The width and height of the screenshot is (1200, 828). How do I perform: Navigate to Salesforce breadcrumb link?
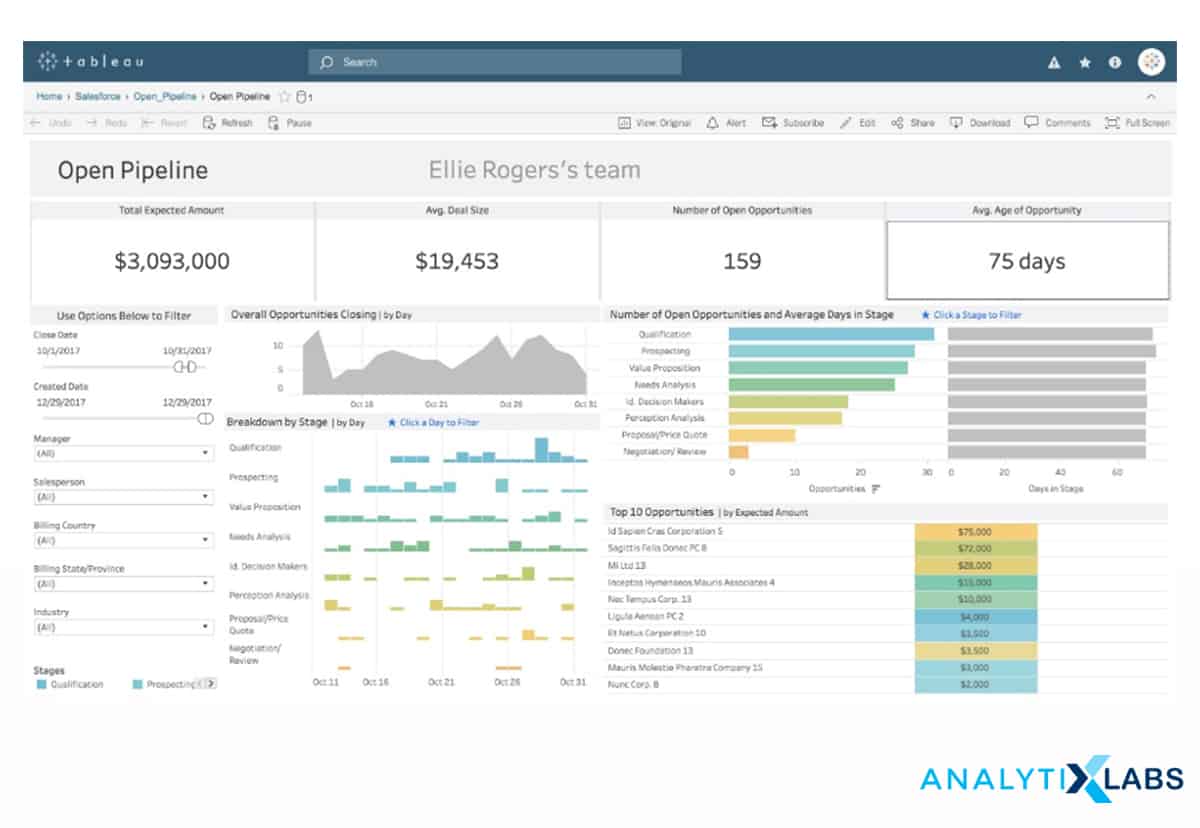point(98,97)
